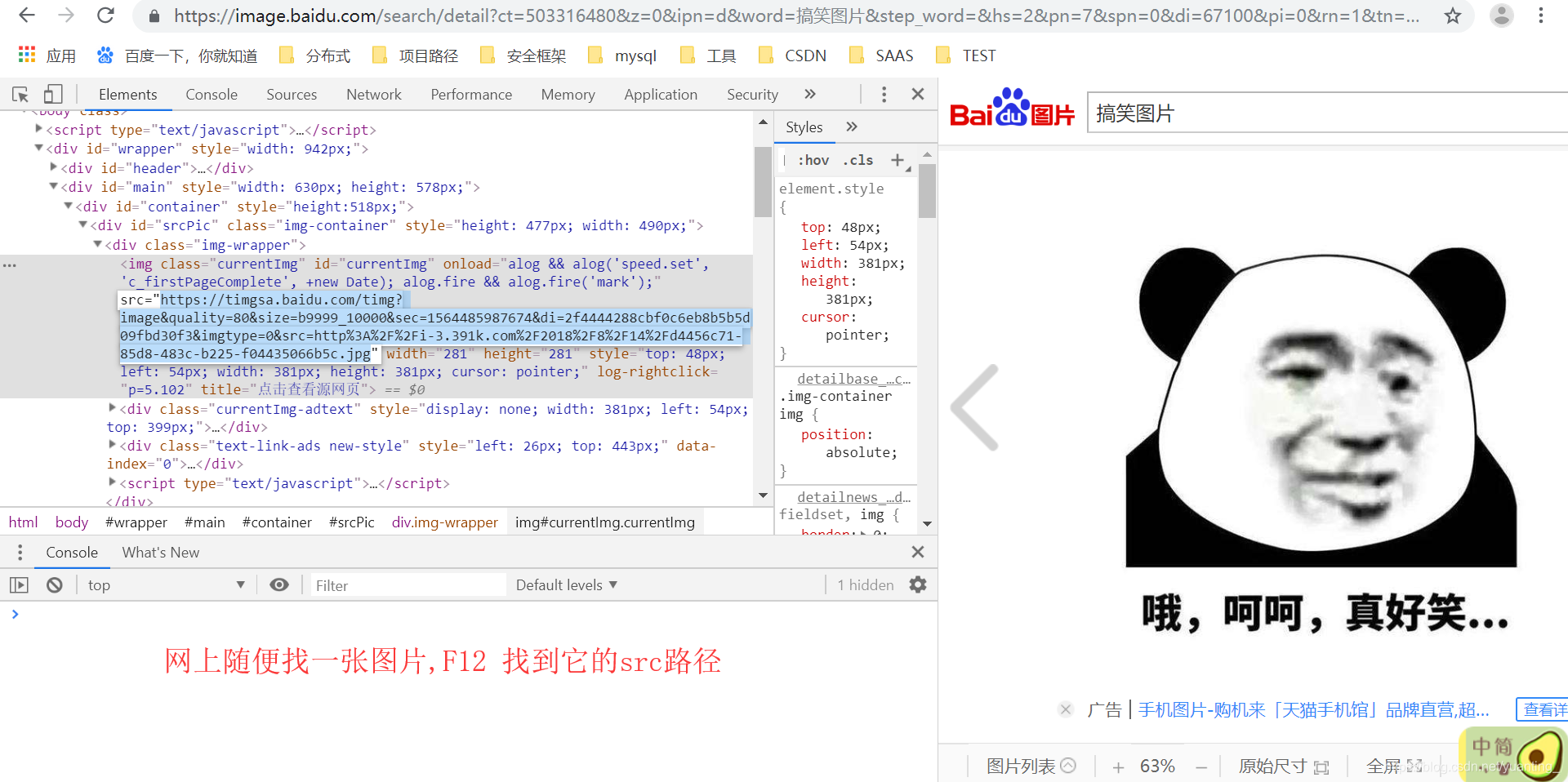Toggle the :hov element state button
Screen dimensions: 1568x782
tap(813, 161)
